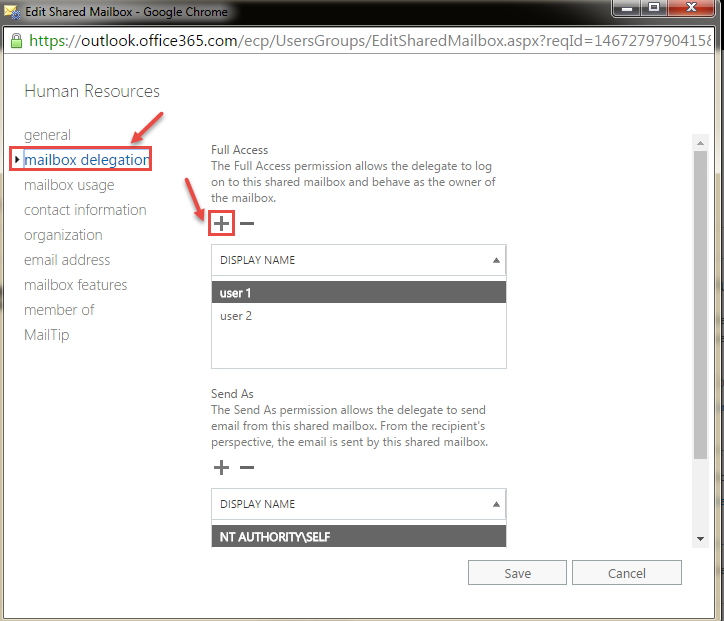
Task: Click the scrollbar up arrow
Action: [700, 143]
